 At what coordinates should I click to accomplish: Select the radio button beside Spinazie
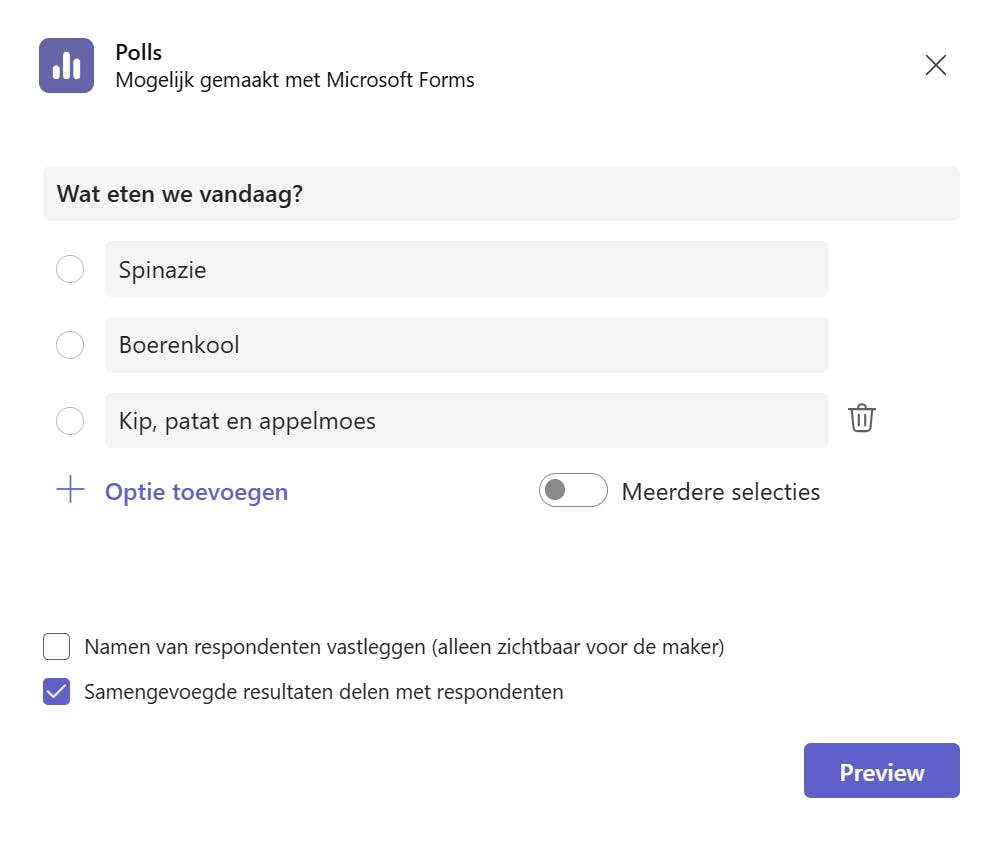pyautogui.click(x=70, y=269)
